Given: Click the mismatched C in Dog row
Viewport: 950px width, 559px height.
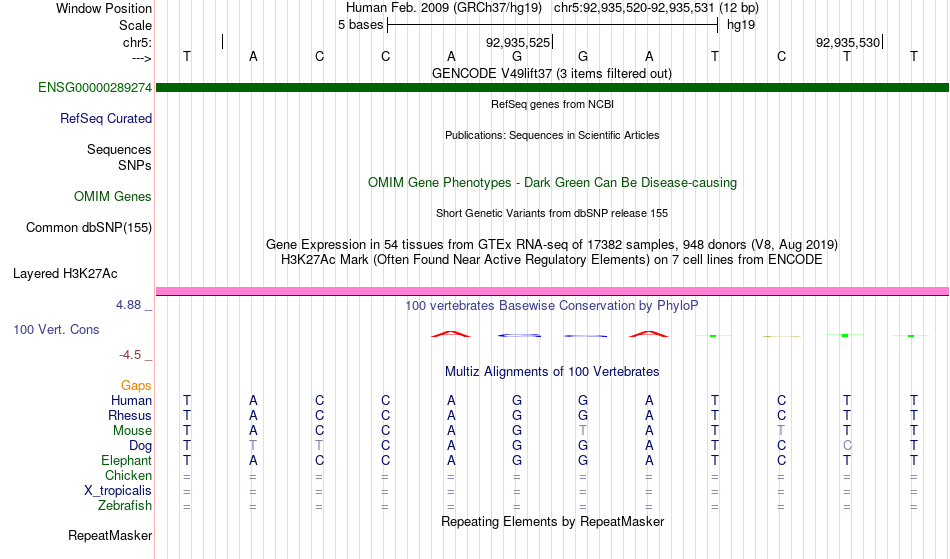Looking at the screenshot, I should (x=847, y=446).
